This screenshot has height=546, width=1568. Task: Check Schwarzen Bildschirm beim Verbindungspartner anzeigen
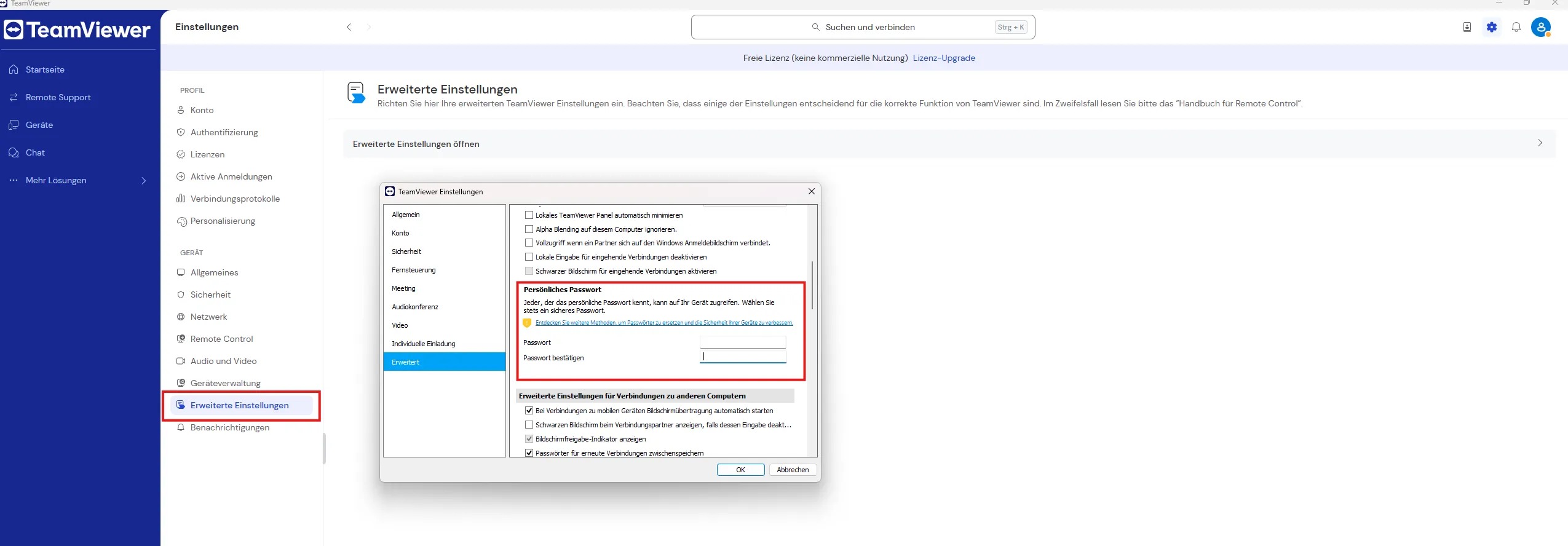(x=529, y=425)
